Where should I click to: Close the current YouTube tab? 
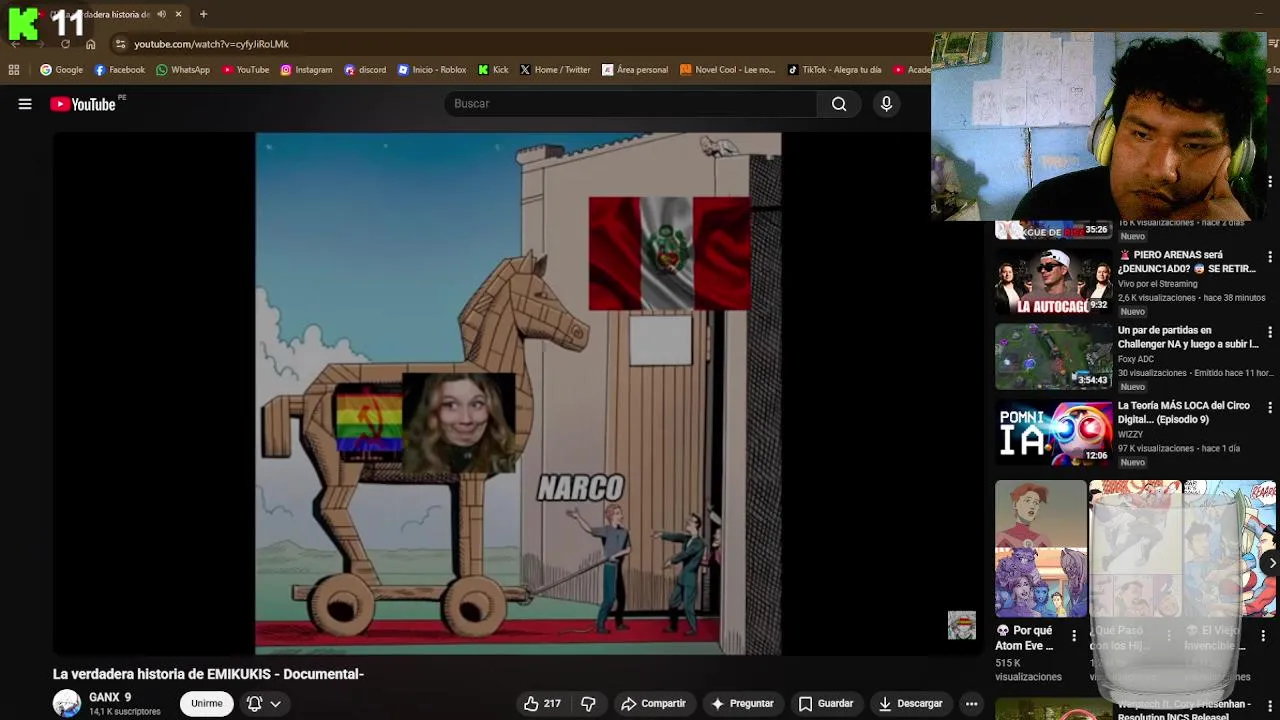coord(178,14)
